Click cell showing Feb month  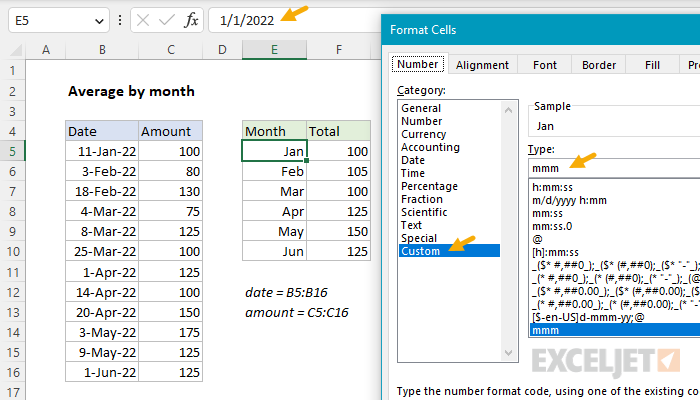click(x=275, y=171)
